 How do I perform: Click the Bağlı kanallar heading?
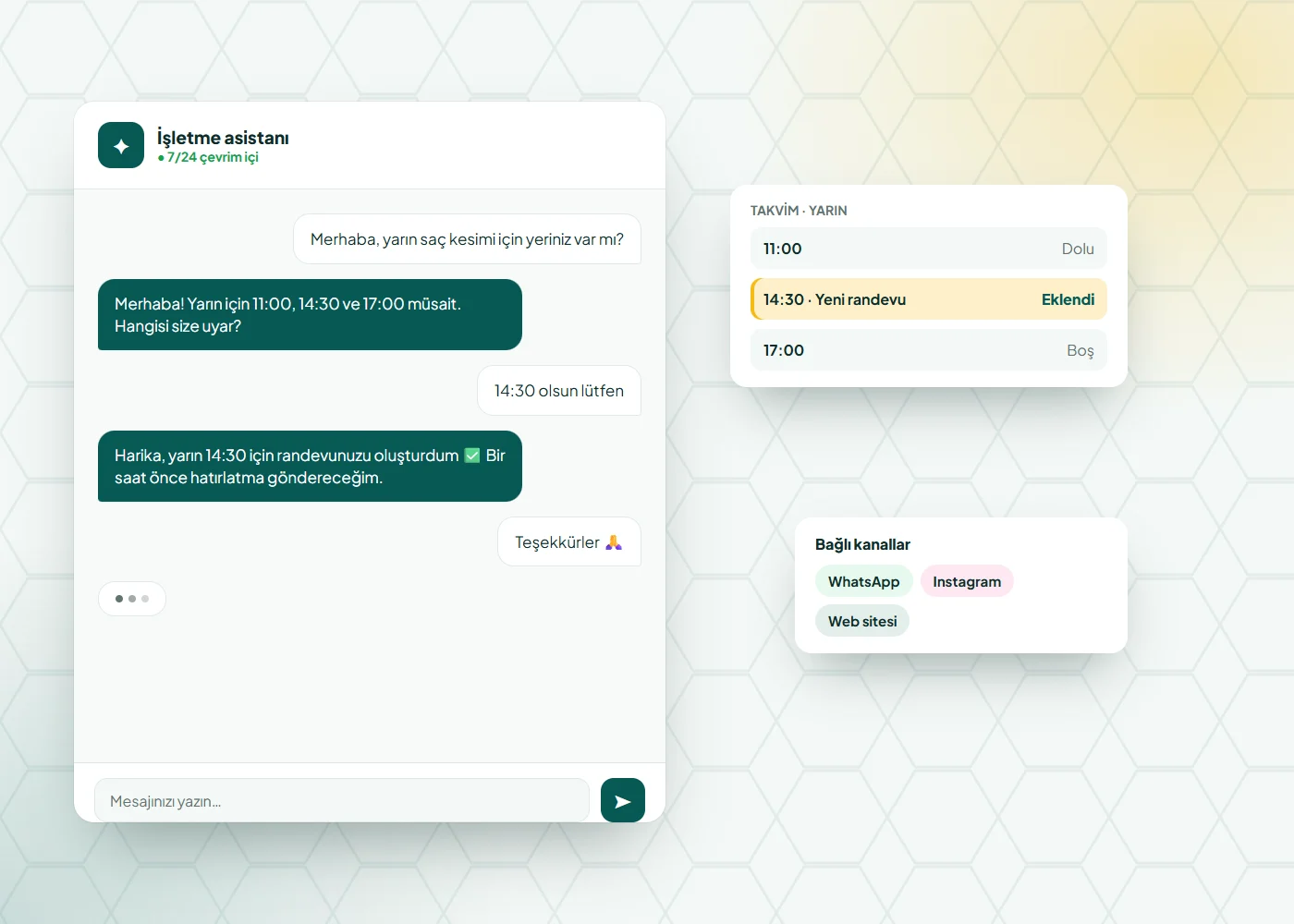point(862,544)
